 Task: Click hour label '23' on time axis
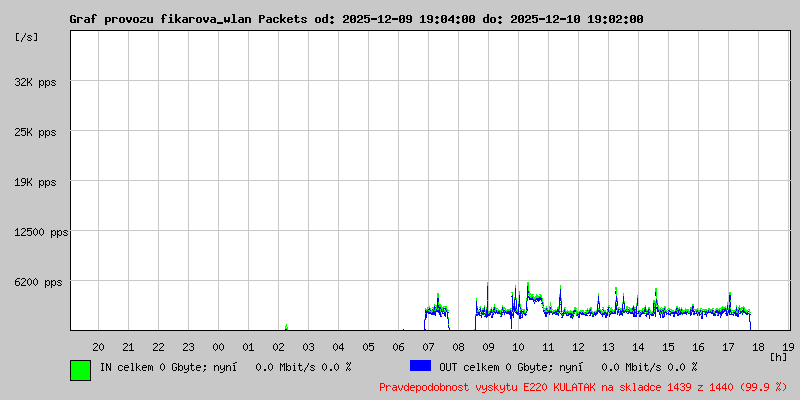tap(188, 347)
